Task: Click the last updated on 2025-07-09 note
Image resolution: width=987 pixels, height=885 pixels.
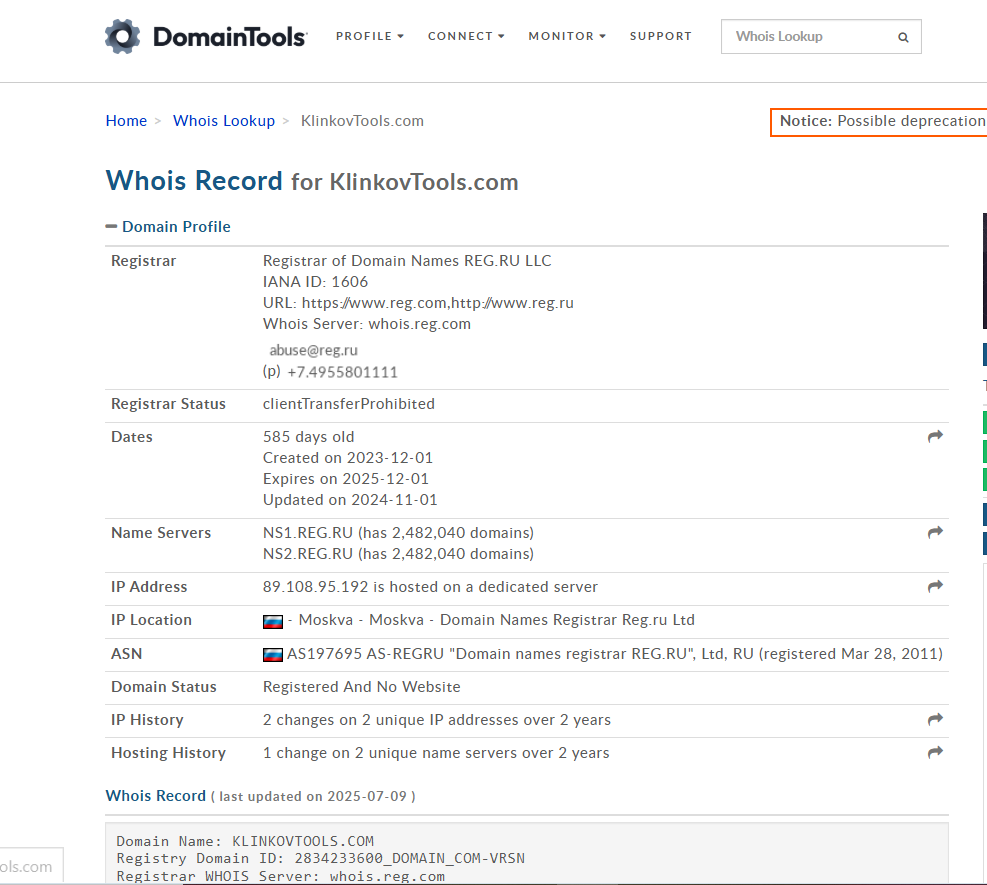Action: (x=313, y=796)
